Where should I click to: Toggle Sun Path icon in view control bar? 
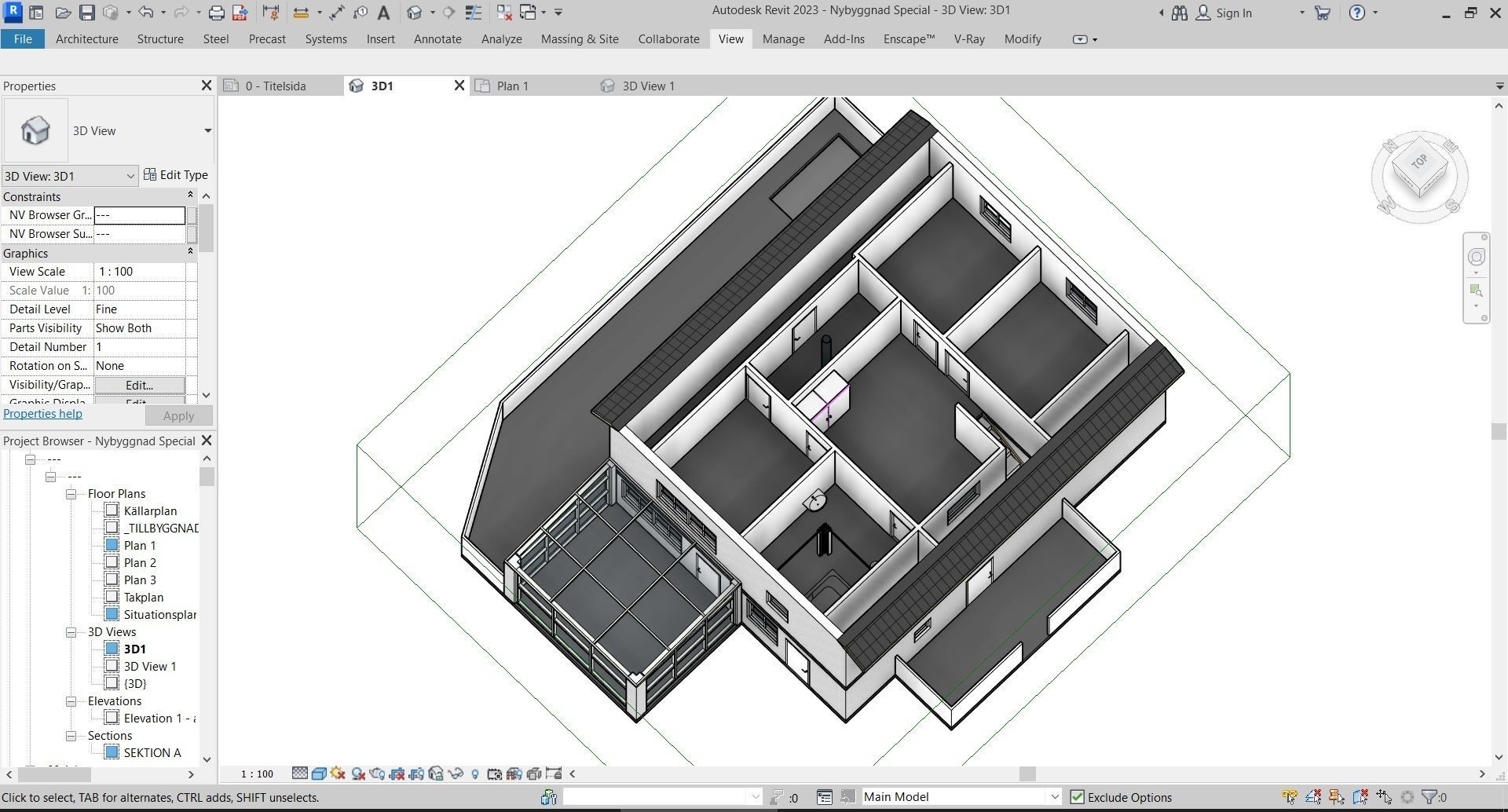(339, 774)
